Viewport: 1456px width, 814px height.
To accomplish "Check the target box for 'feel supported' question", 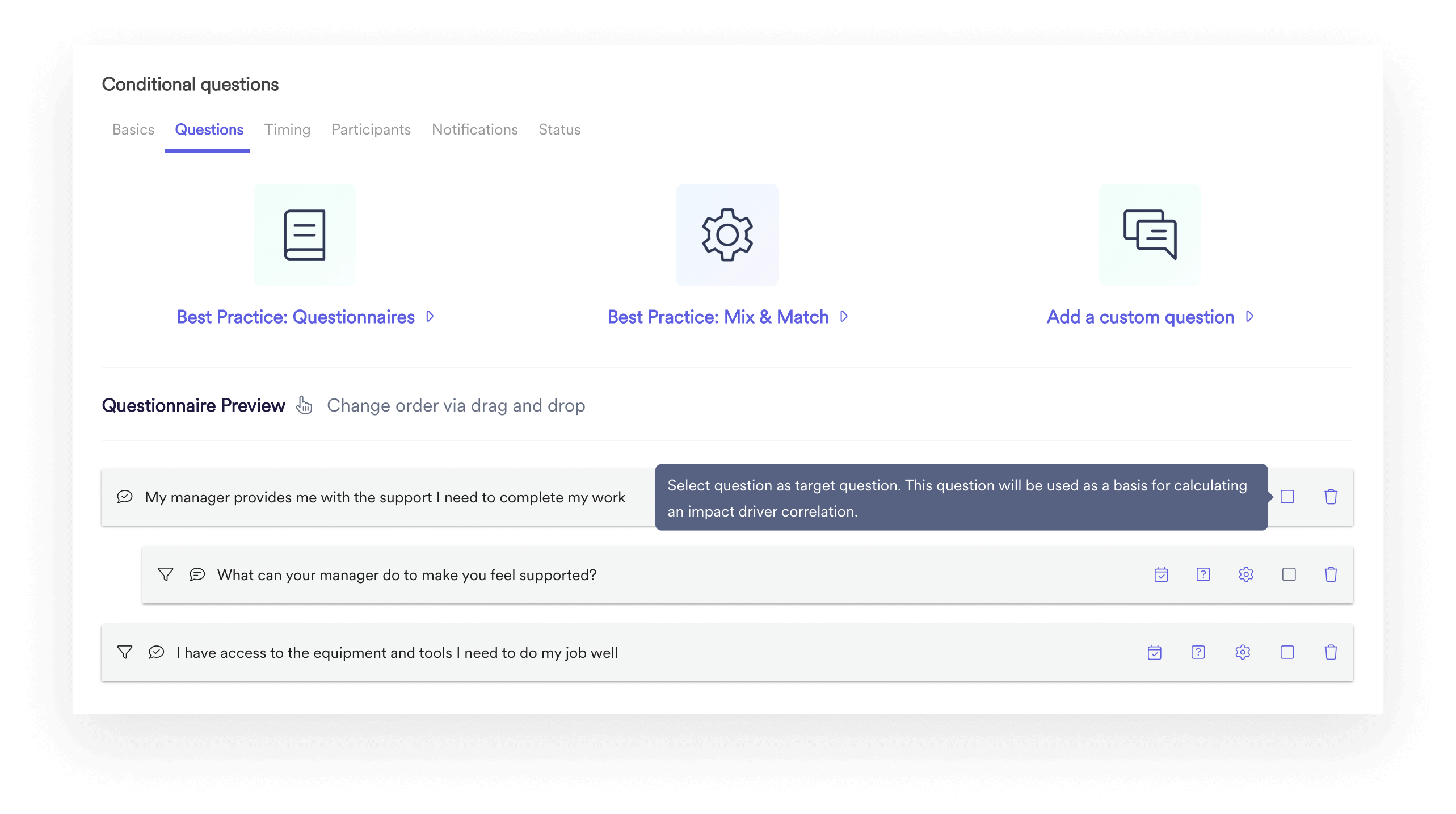I will [1289, 574].
